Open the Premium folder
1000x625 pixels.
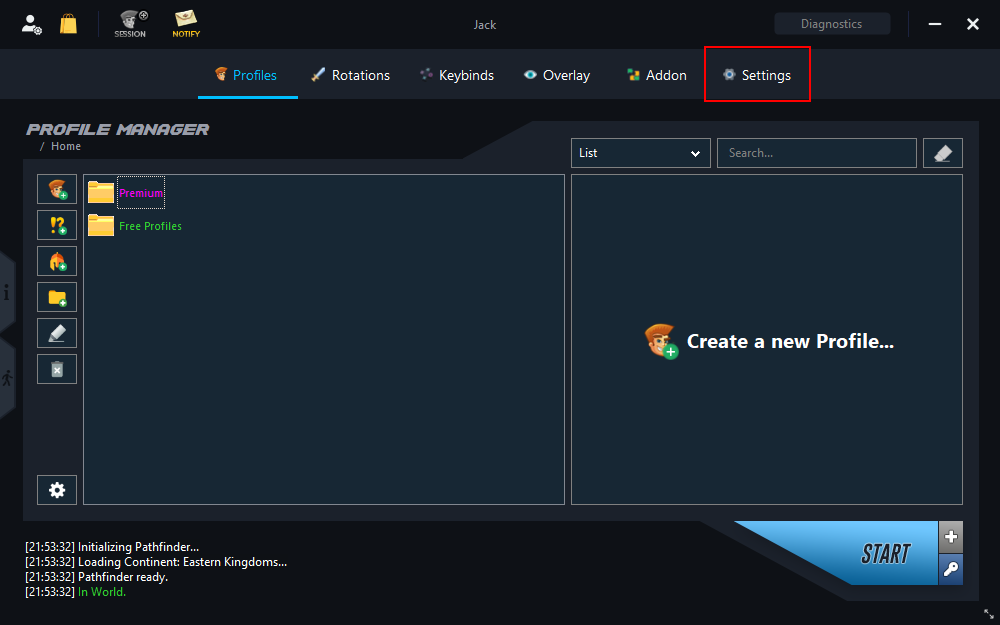[x=127, y=192]
